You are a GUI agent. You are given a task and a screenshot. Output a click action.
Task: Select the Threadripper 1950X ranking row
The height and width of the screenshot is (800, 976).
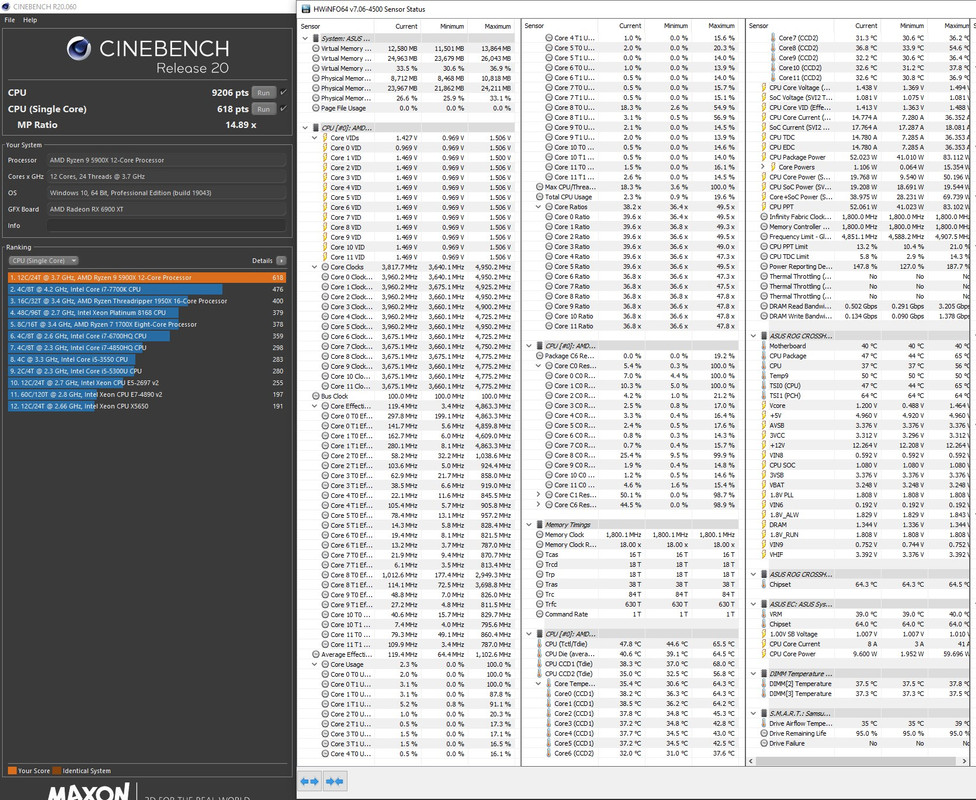tap(147, 301)
